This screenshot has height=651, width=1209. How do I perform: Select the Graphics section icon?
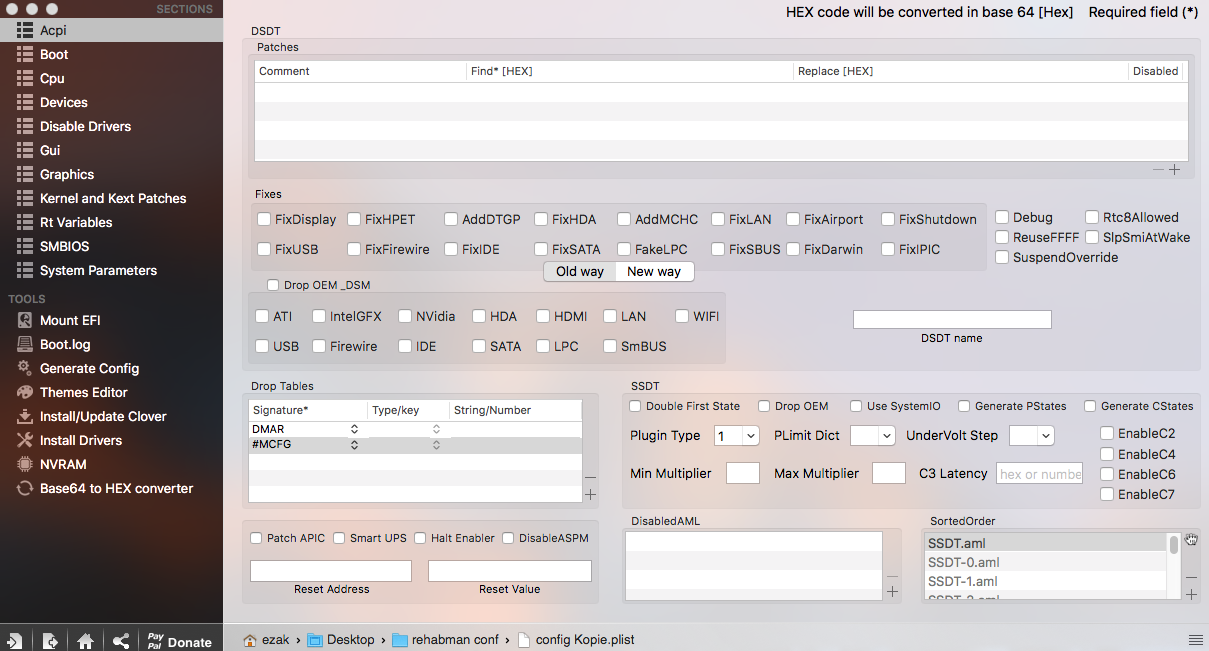pyautogui.click(x=25, y=174)
